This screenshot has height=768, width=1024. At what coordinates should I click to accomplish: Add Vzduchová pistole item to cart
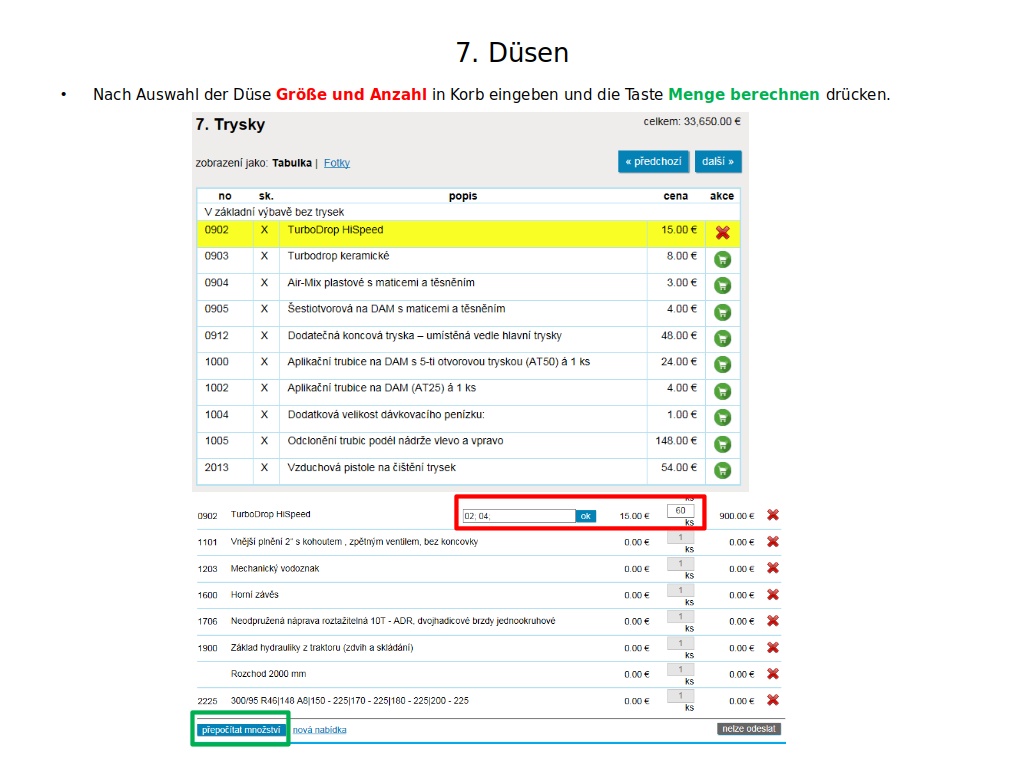722,470
